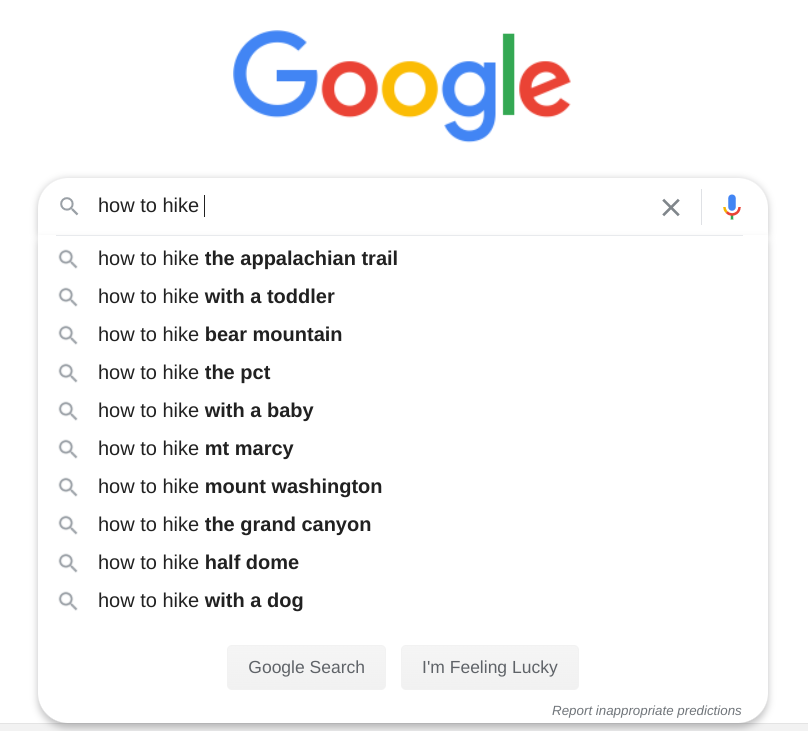Click the magnifier icon next to 'half dome'

(x=68, y=563)
